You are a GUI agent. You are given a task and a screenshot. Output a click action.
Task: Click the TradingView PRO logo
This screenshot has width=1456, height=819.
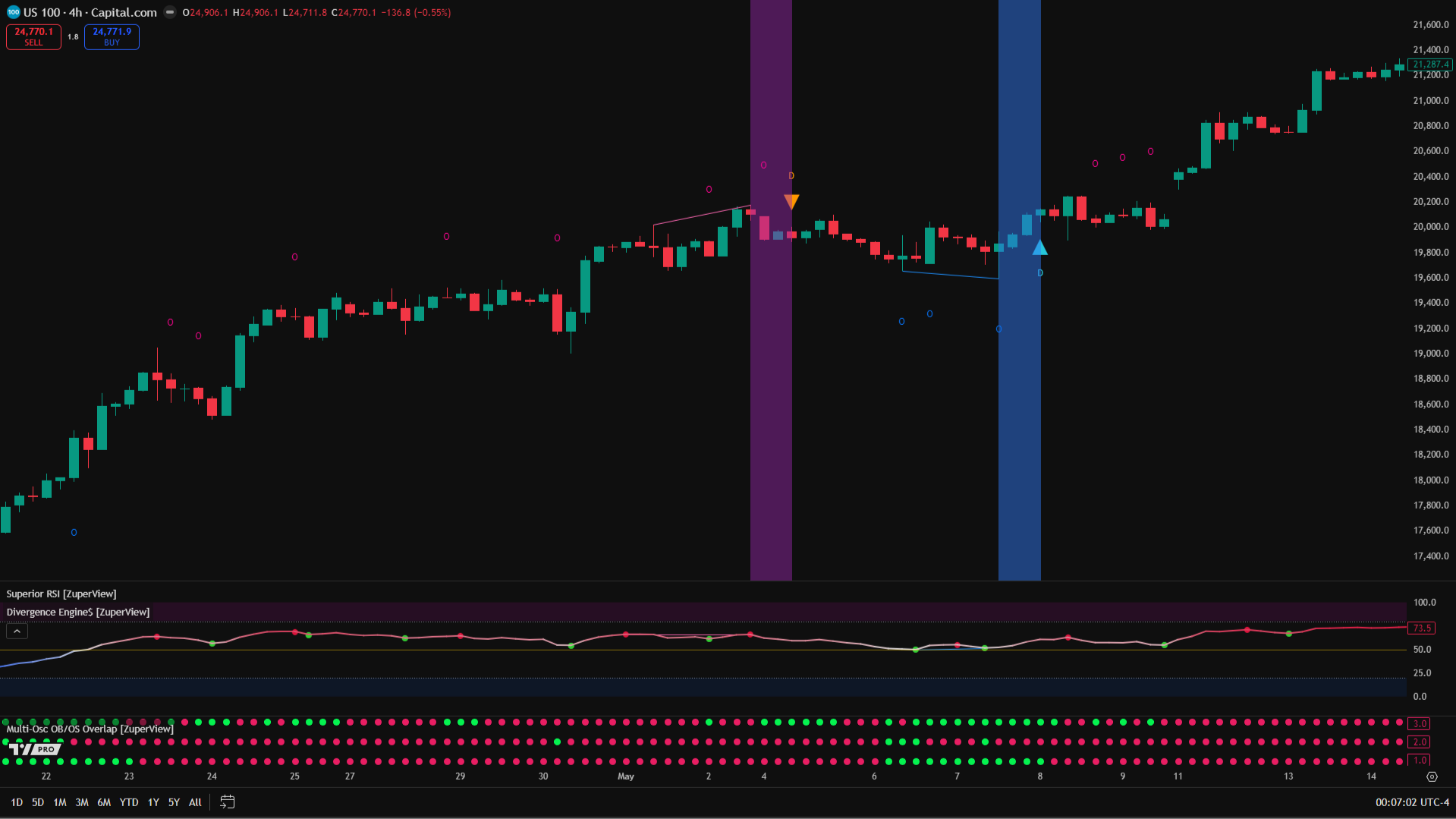coord(35,749)
